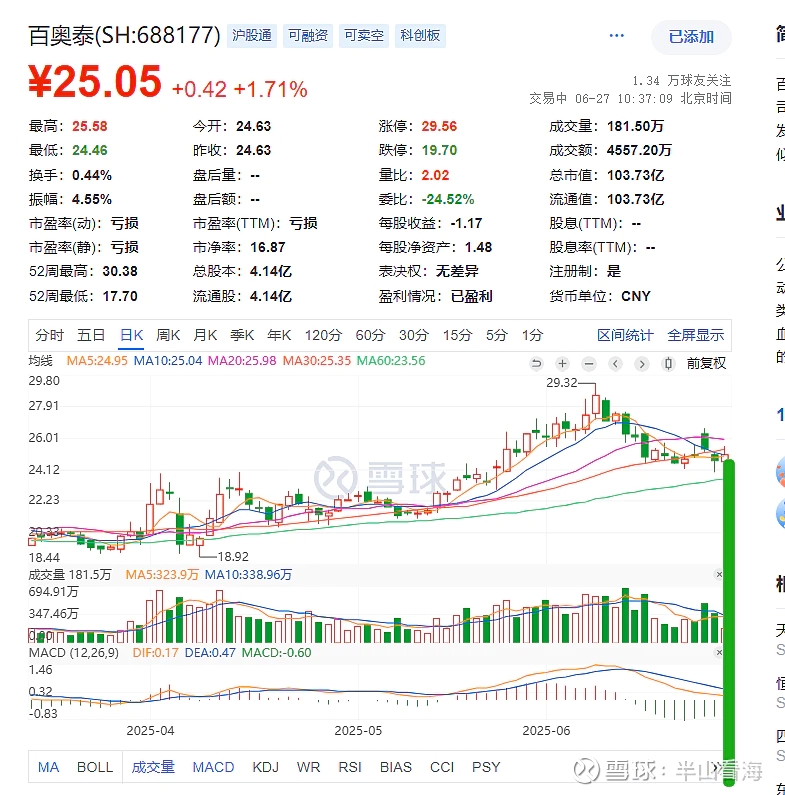Toggle the MA main indicator
The width and height of the screenshot is (785, 795).
pos(48,767)
